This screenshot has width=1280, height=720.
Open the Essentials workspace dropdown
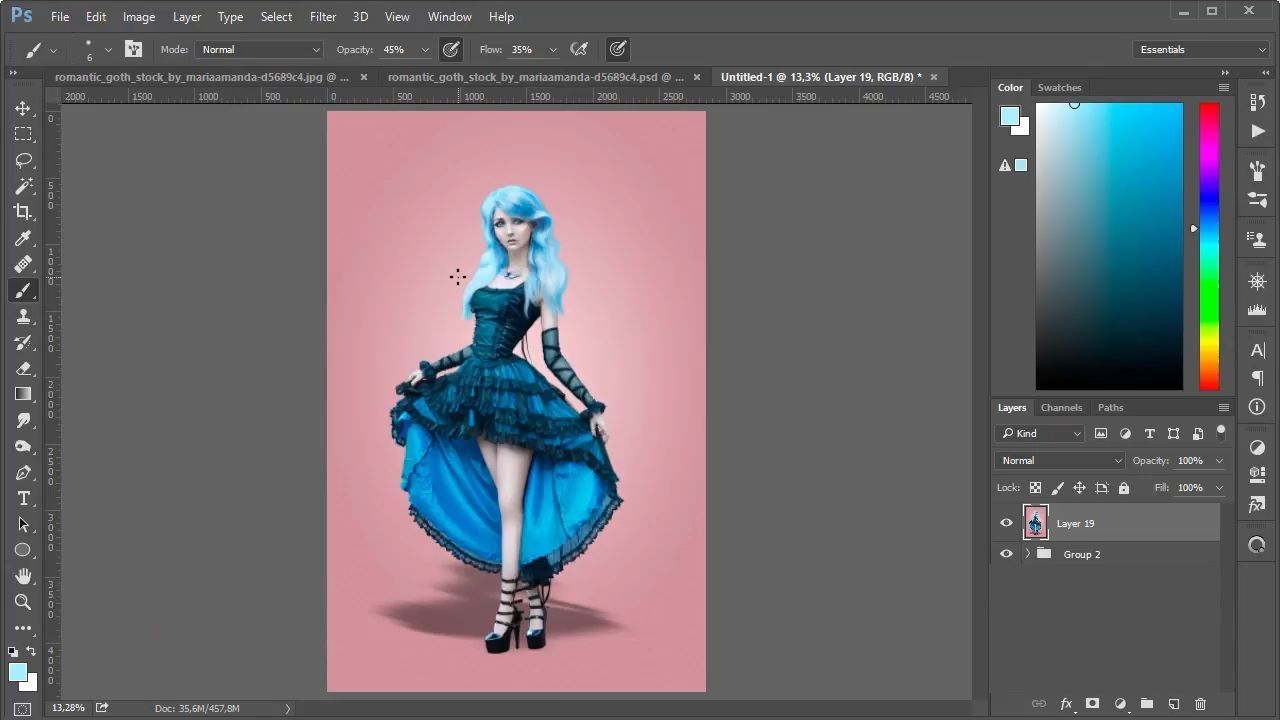(1201, 49)
